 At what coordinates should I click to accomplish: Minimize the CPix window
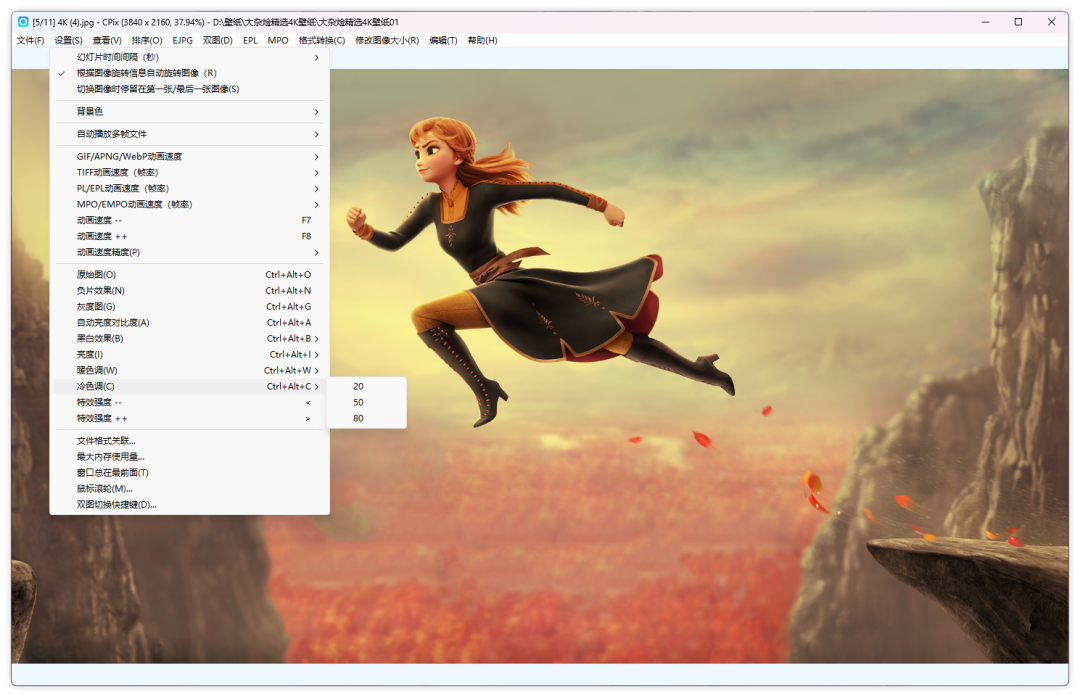point(984,21)
